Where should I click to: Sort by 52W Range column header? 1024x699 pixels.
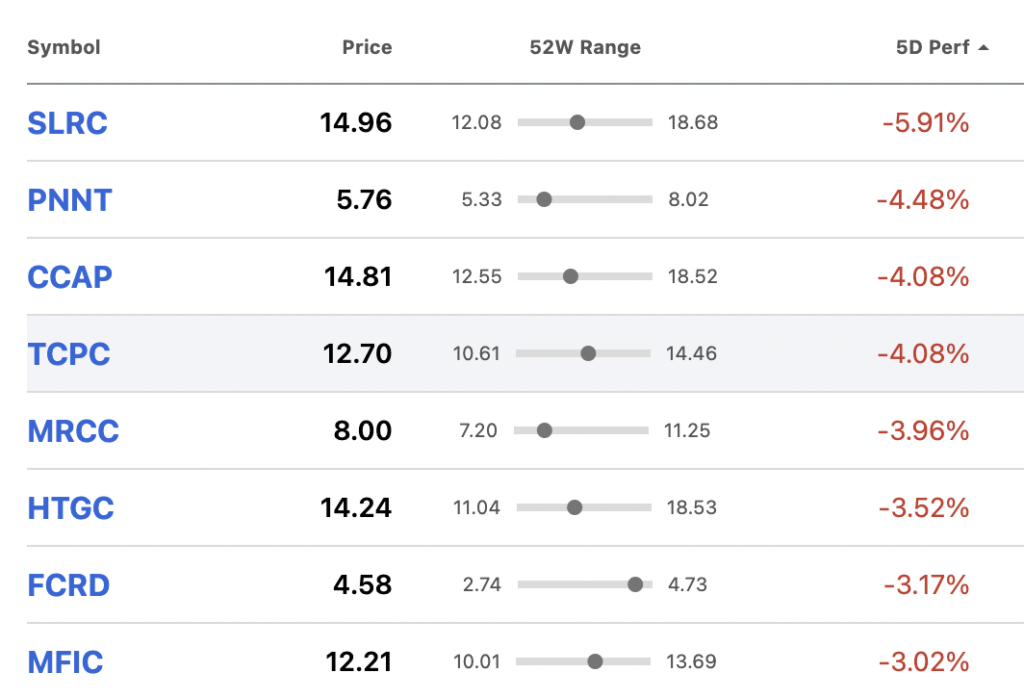[585, 48]
